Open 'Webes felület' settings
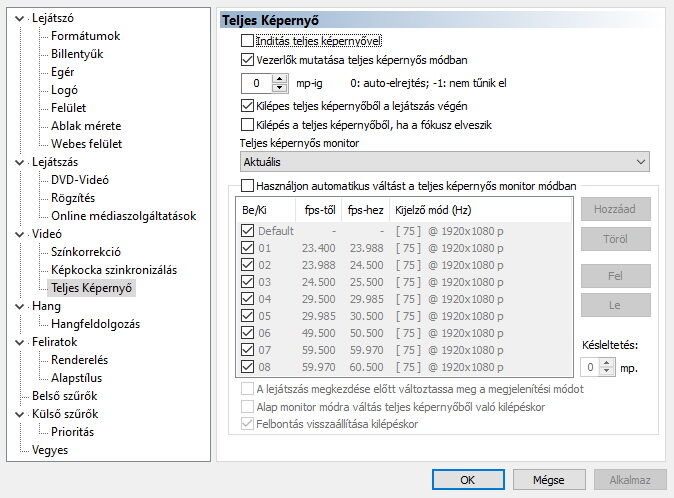 click(x=86, y=144)
